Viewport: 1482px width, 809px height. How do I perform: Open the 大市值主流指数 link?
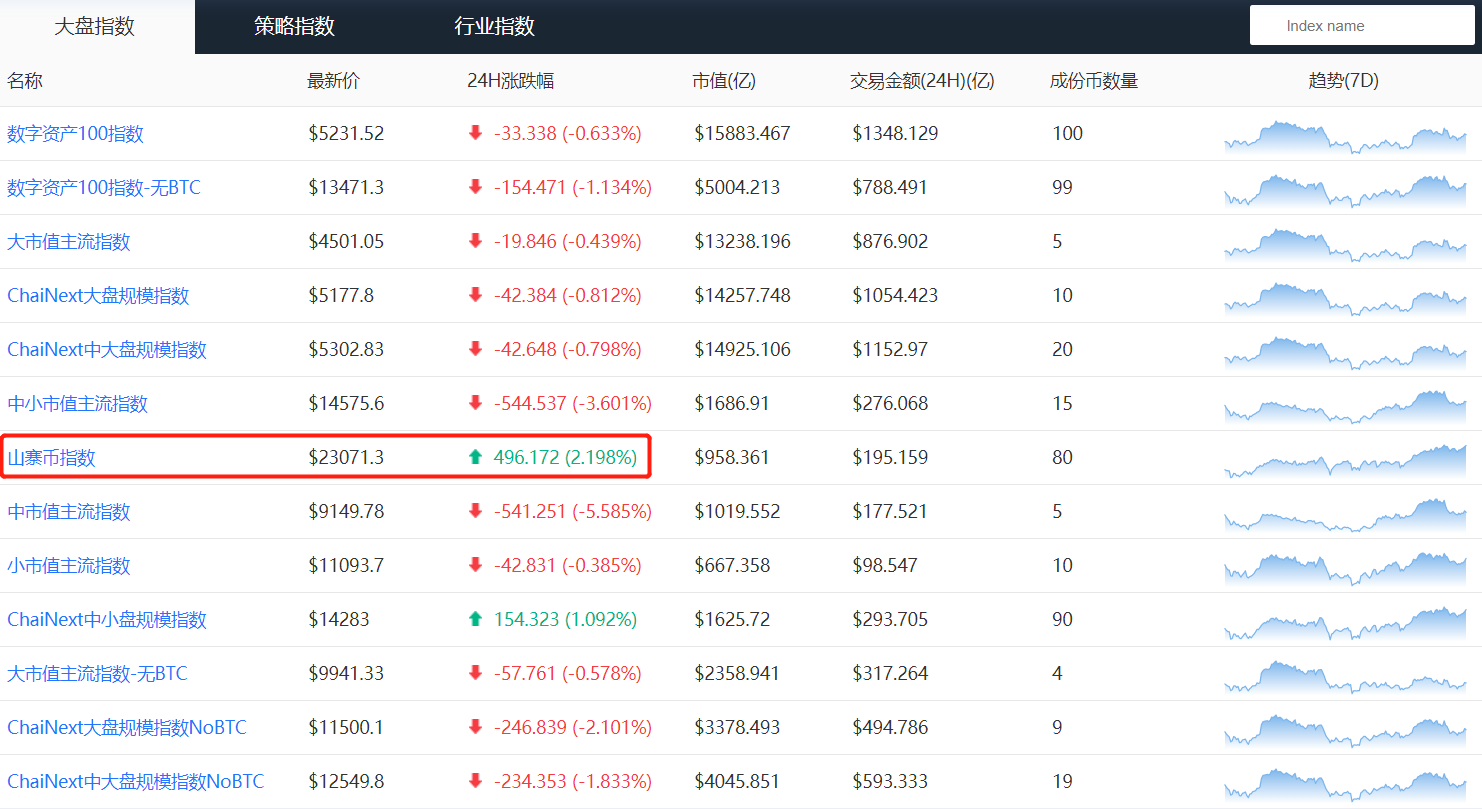point(69,242)
